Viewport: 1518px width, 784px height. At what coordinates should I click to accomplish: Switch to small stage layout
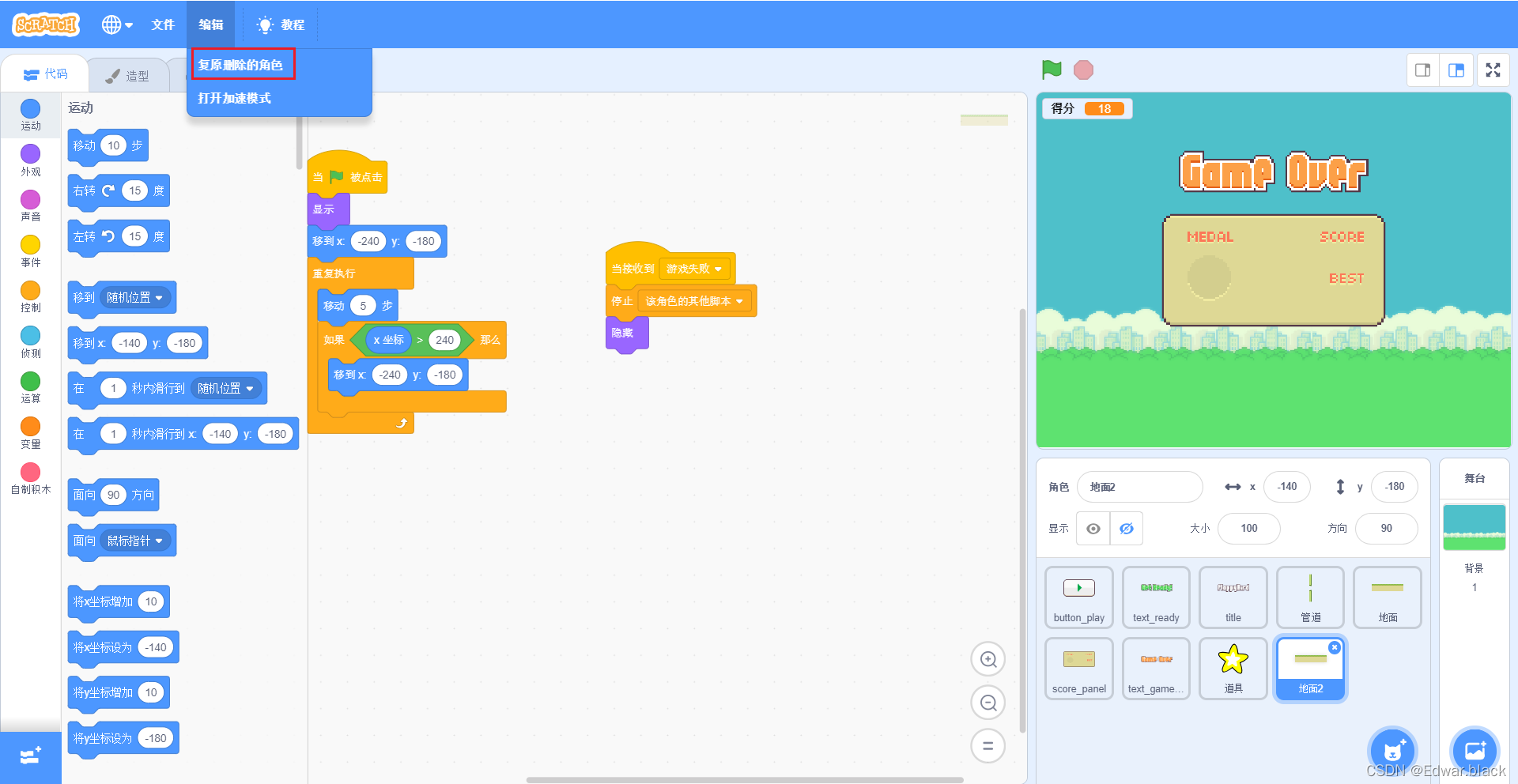coord(1422,70)
